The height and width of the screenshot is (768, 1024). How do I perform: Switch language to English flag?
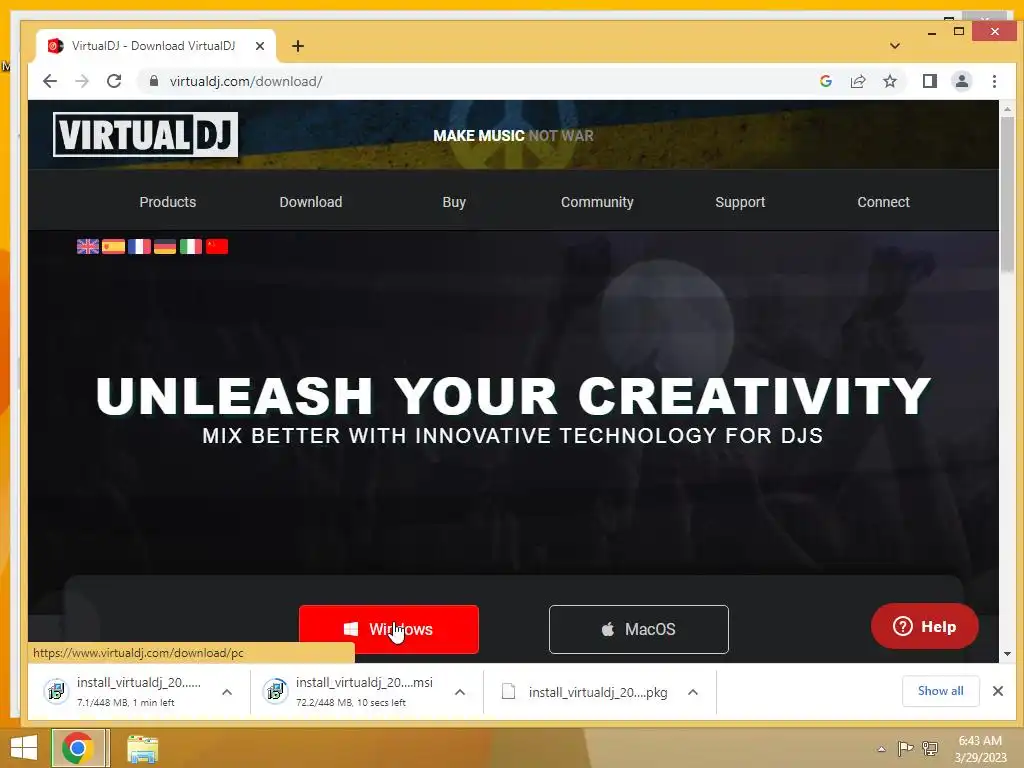click(88, 246)
